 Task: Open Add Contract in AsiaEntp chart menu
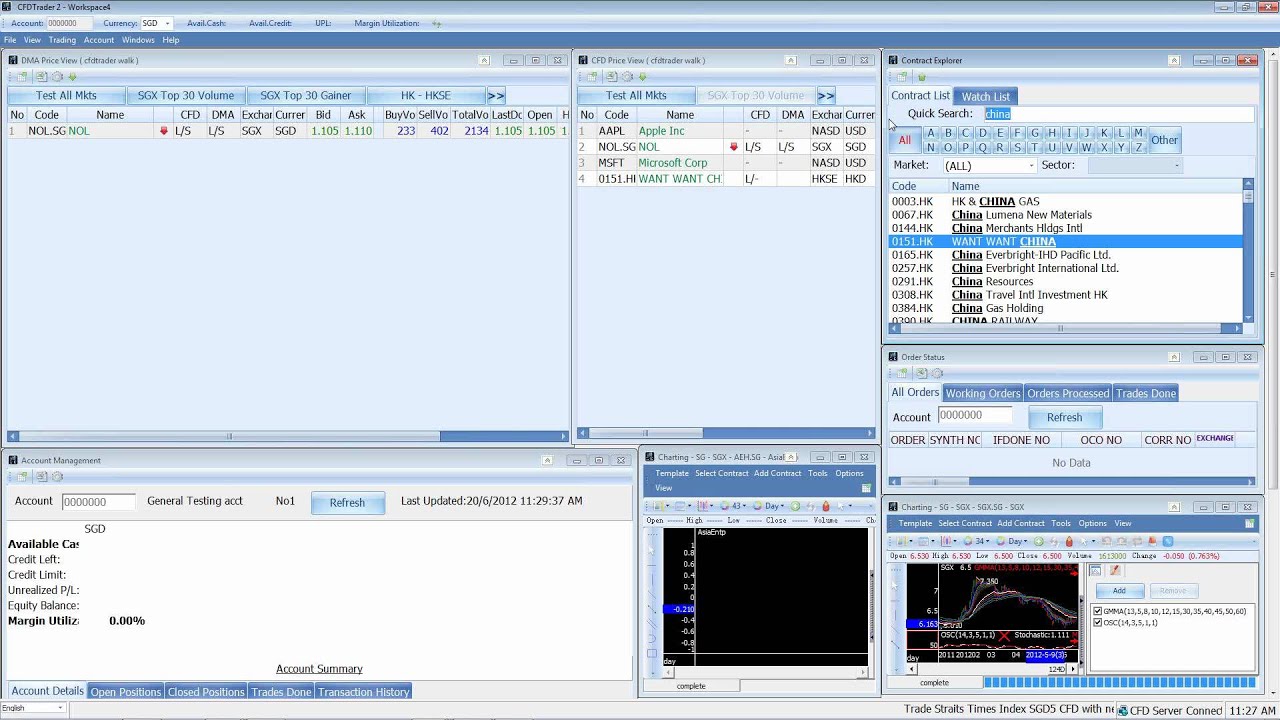tap(778, 473)
